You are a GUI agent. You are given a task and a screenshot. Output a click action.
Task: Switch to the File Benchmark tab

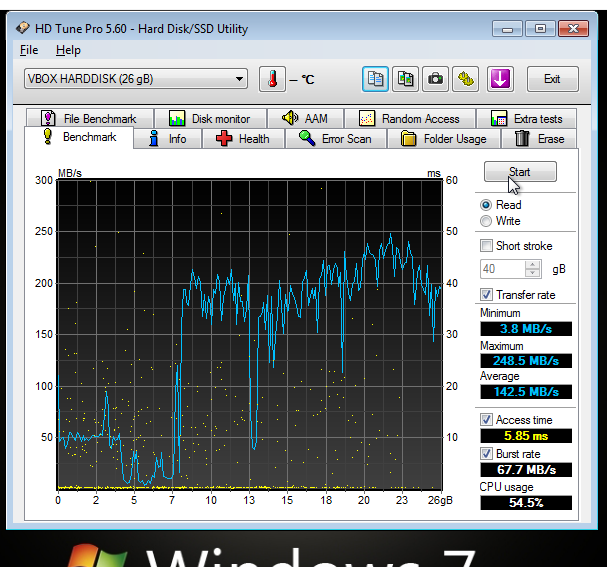[x=90, y=118]
